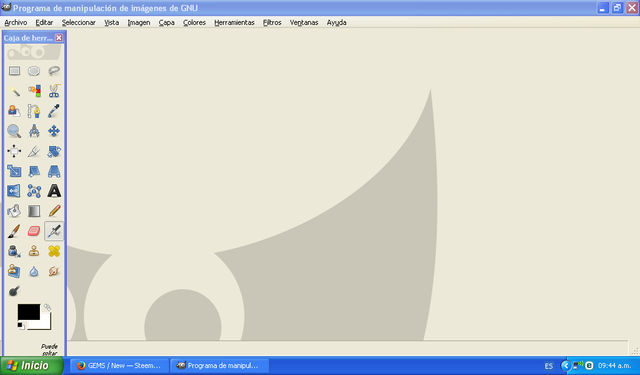
Task: Select the Perspective Clone tool
Action: coord(14,271)
